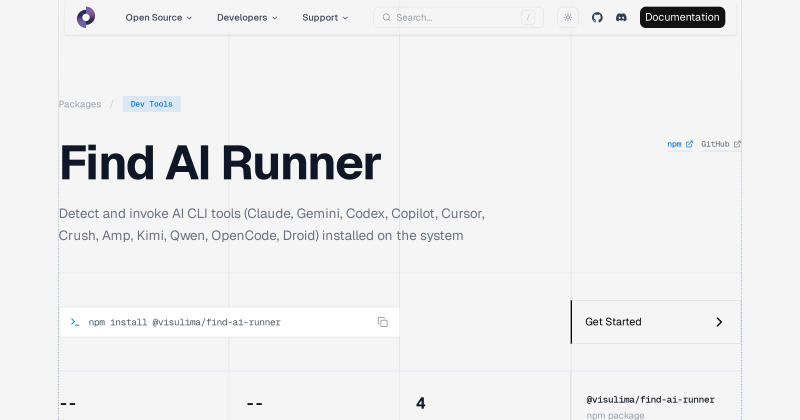Open the Discord icon link
This screenshot has height=420, width=800.
[x=621, y=17]
